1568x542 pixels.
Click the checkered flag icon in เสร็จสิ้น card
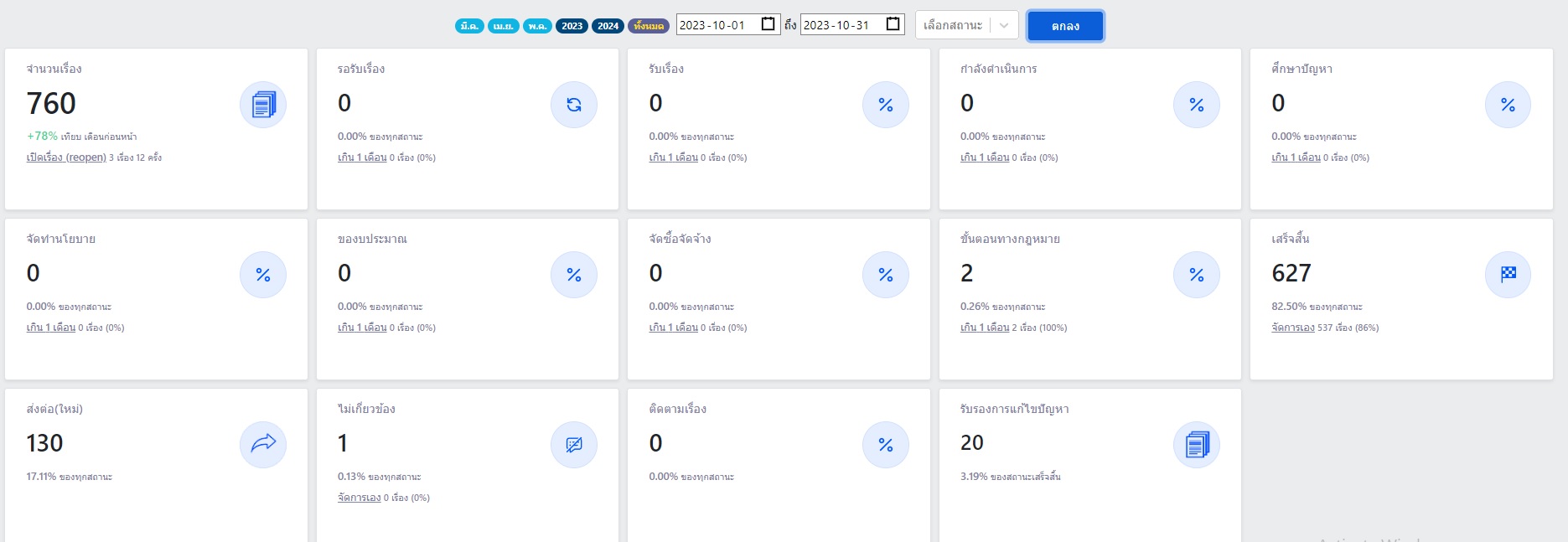pyautogui.click(x=1508, y=275)
